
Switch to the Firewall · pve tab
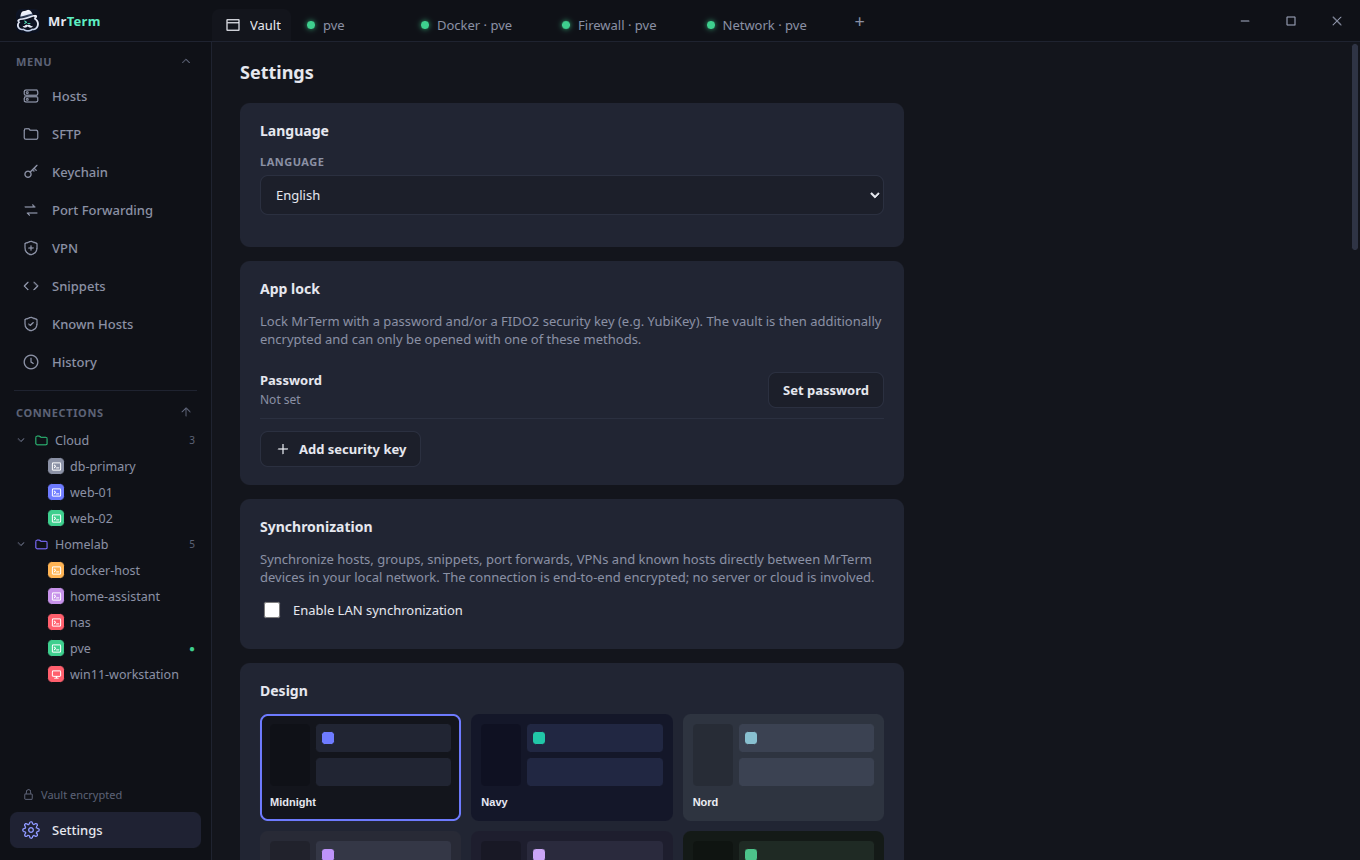608,25
